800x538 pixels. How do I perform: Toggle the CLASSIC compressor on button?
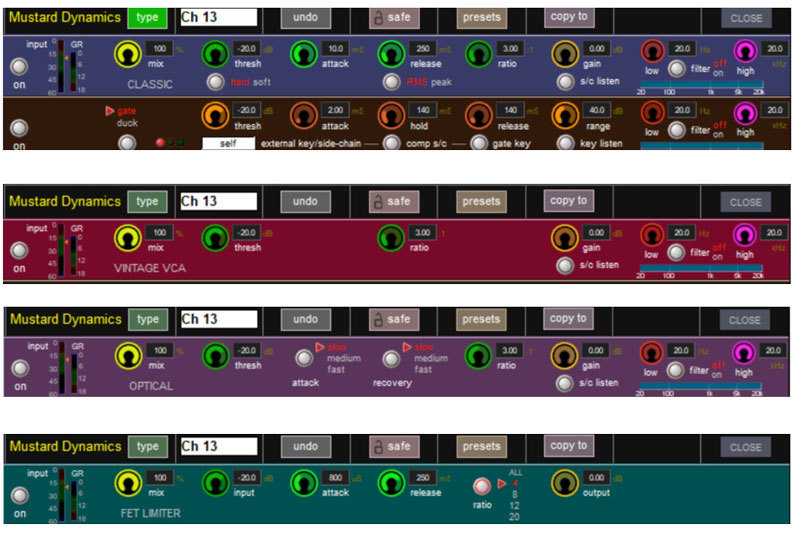pyautogui.click(x=19, y=66)
